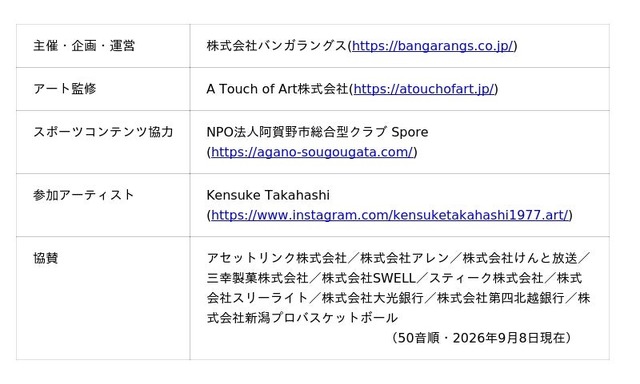The width and height of the screenshot is (640, 384).
Task: Click the 主催・企画・運営 row label
Action: (x=84, y=46)
